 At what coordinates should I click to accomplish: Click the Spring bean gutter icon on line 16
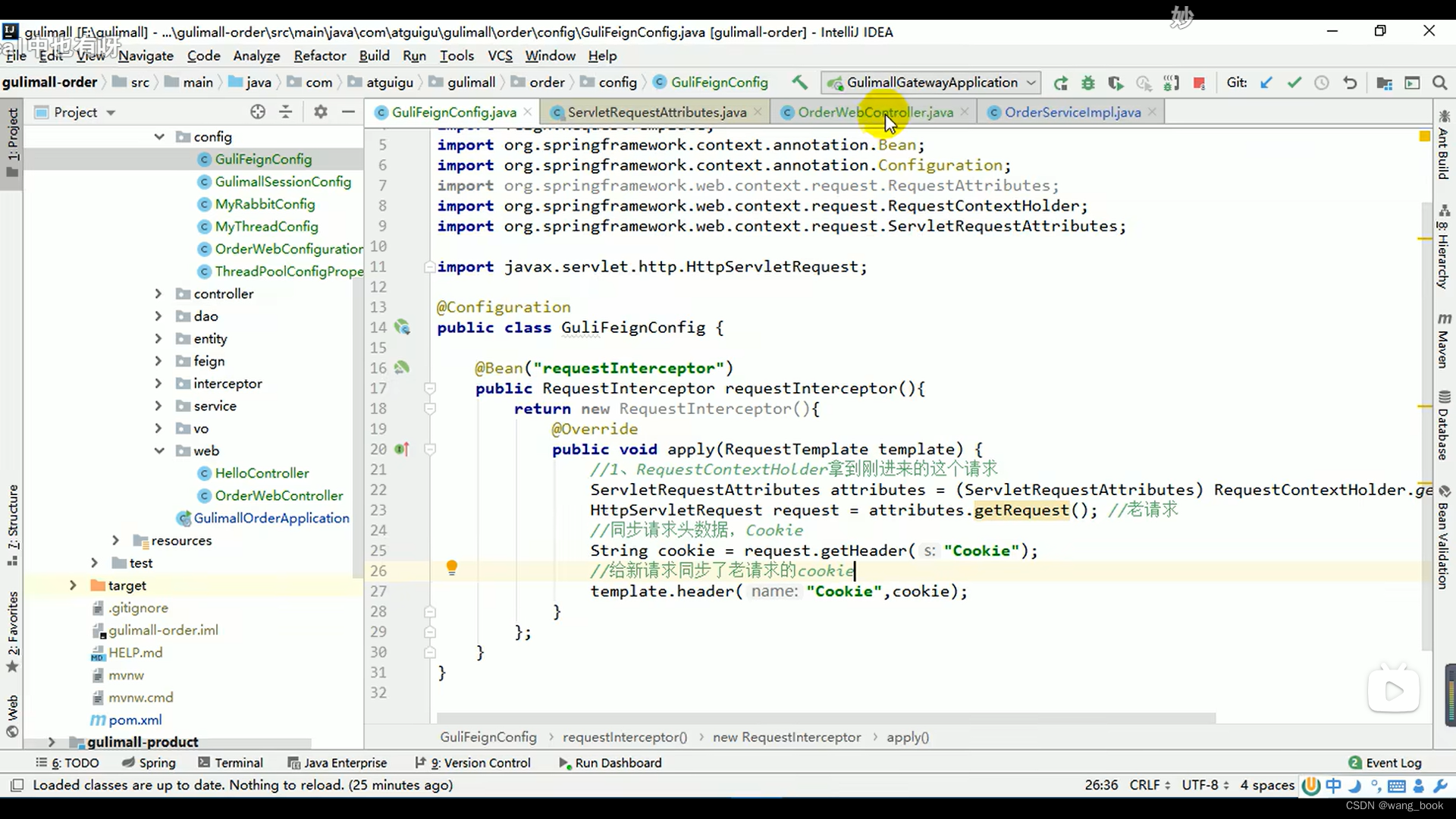(x=402, y=368)
